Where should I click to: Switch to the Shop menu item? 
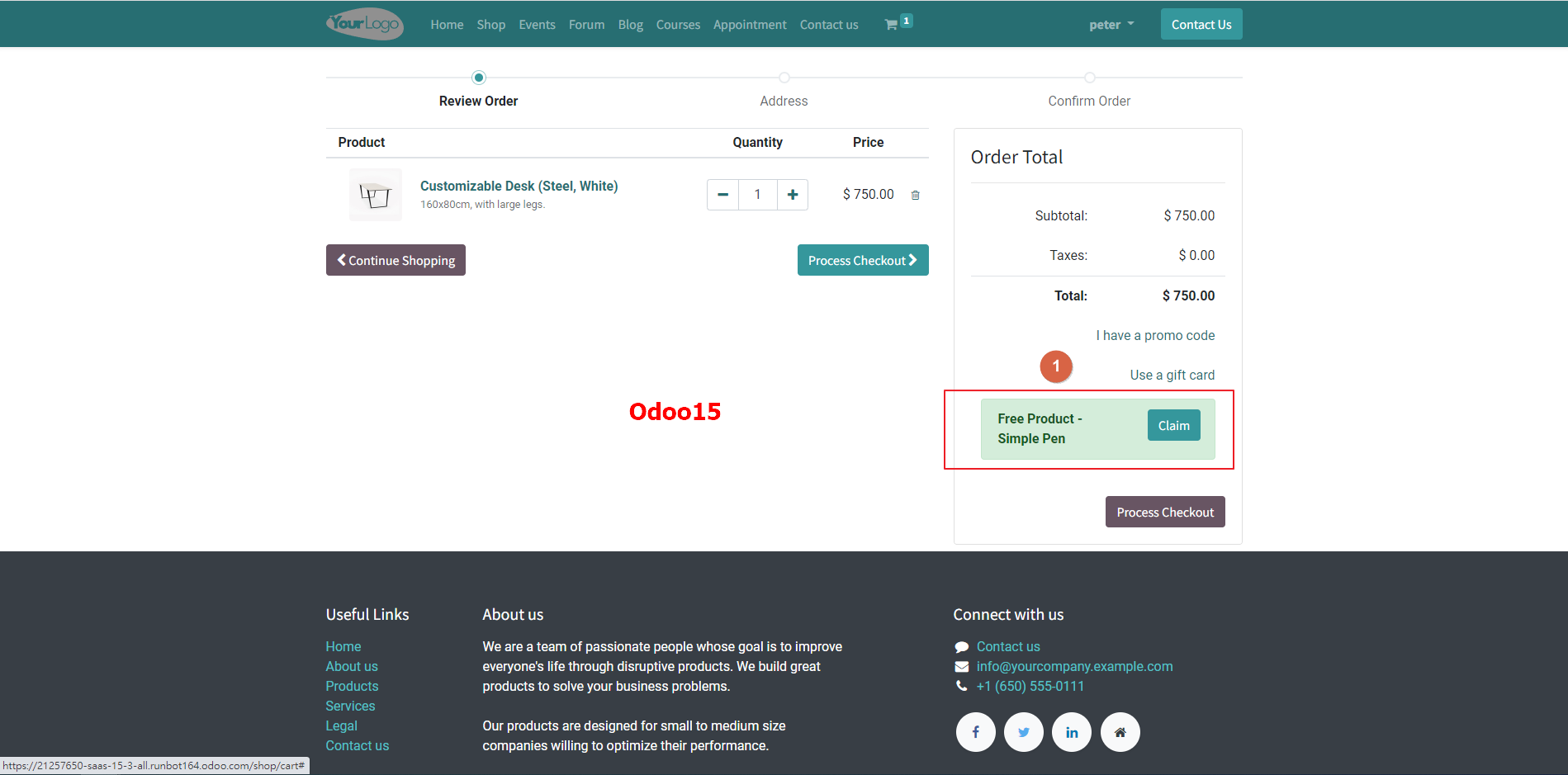click(x=490, y=24)
